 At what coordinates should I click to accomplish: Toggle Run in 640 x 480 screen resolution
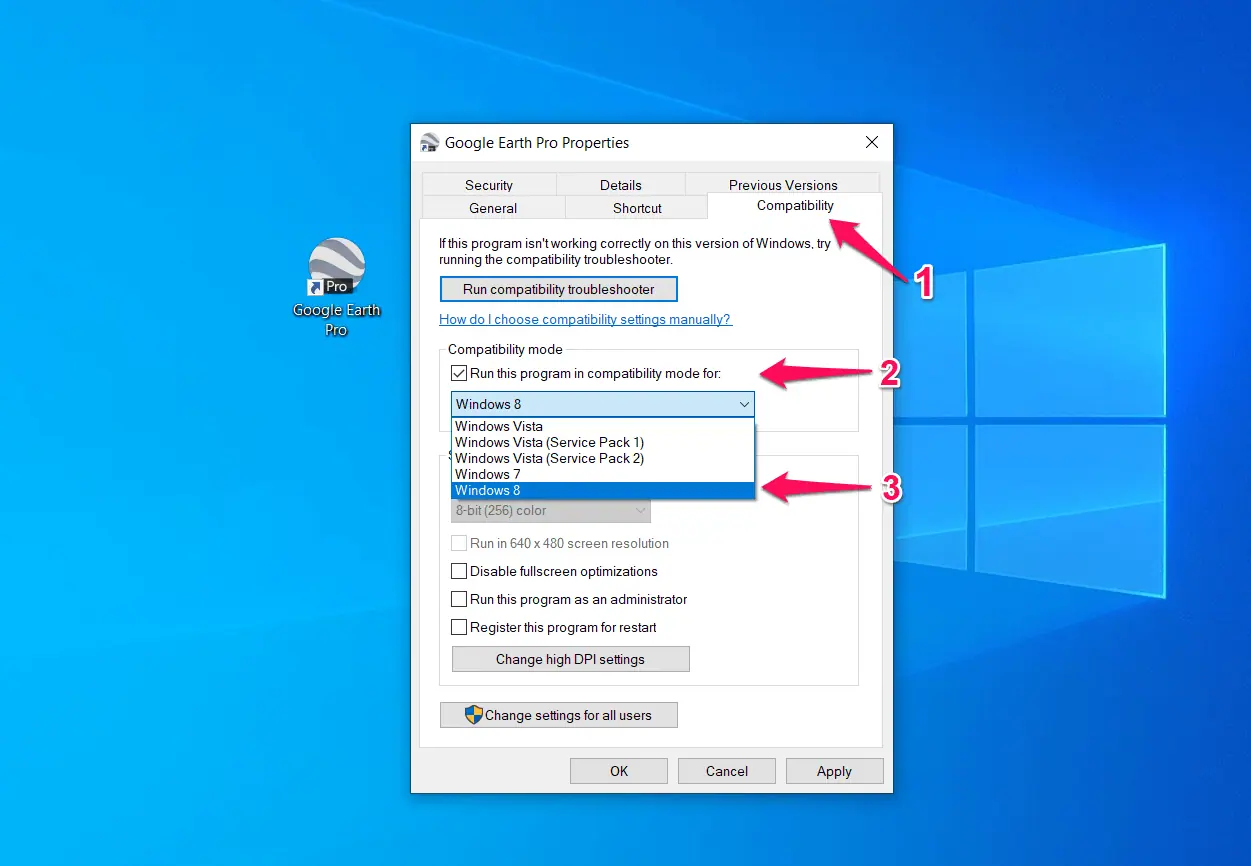tap(459, 543)
